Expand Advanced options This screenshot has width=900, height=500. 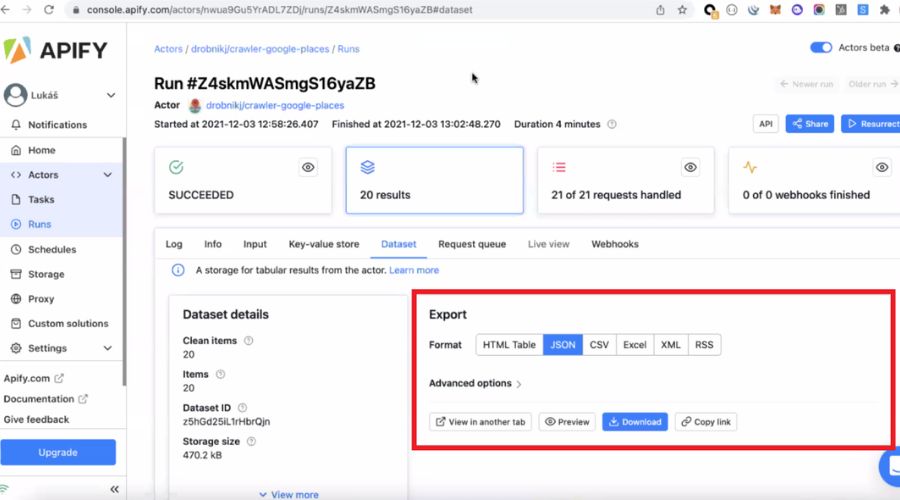tap(475, 383)
